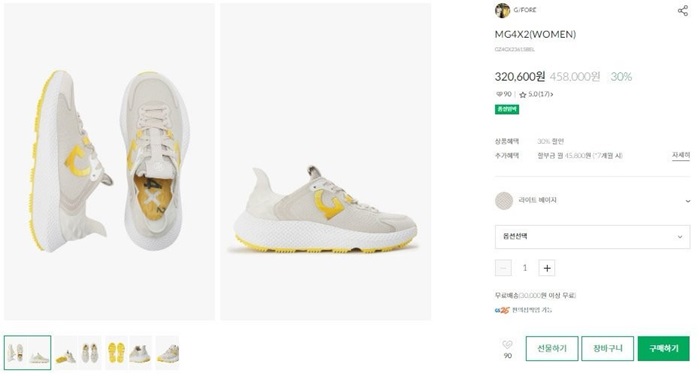The image size is (700, 376).
Task: Expand the 라이트 베이지 color dropdown chevron
Action: tap(688, 201)
